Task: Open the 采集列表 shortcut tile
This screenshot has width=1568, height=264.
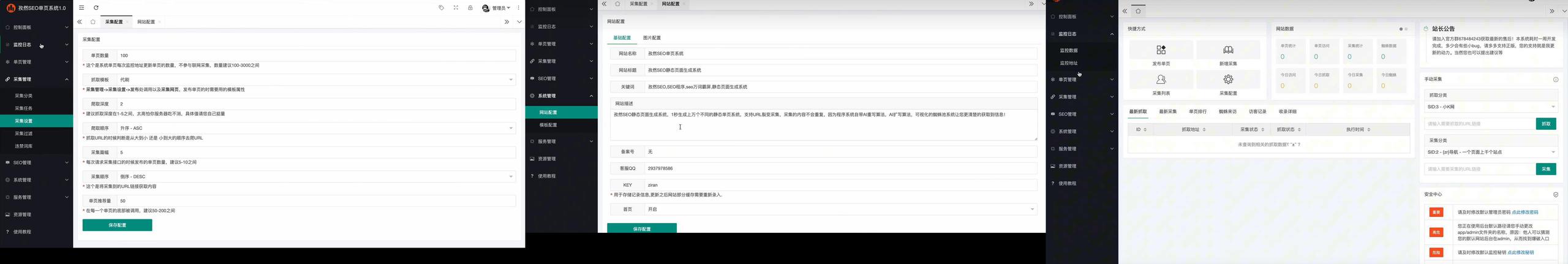Action: 1161,83
